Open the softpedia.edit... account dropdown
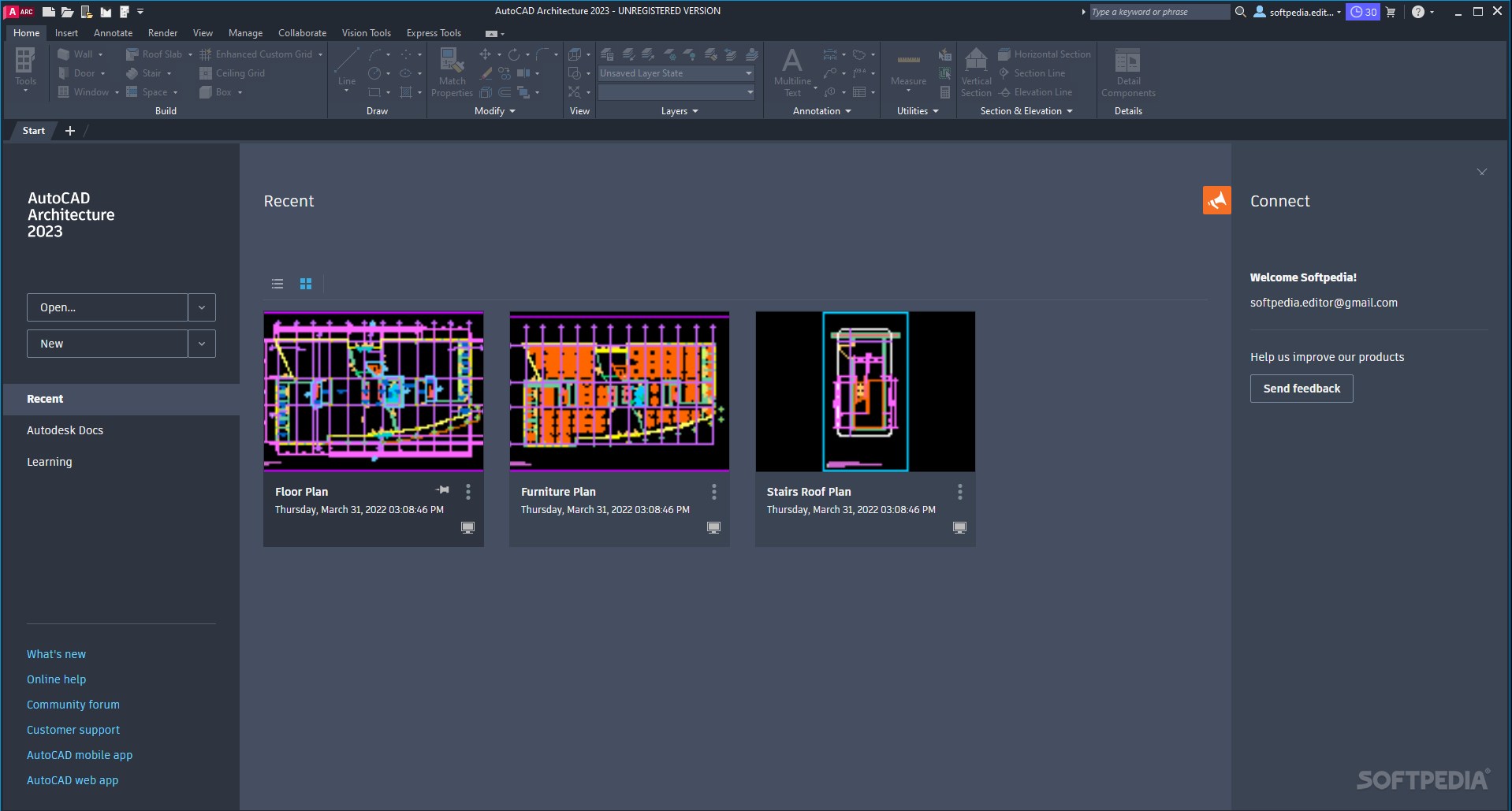 (1297, 12)
